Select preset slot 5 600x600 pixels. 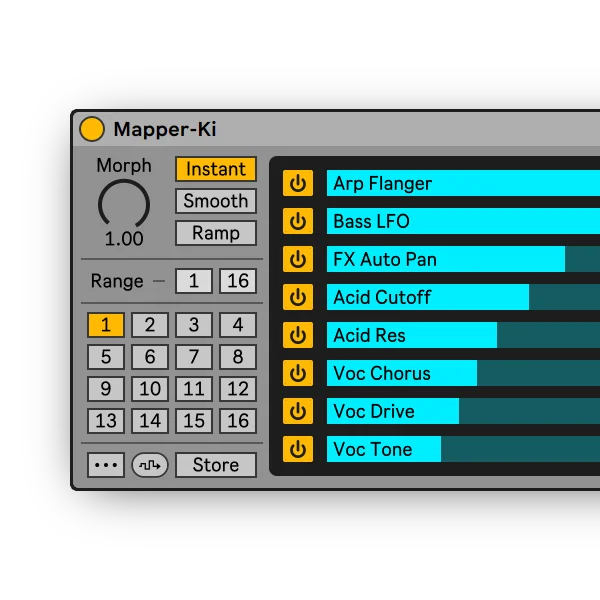[x=106, y=357]
